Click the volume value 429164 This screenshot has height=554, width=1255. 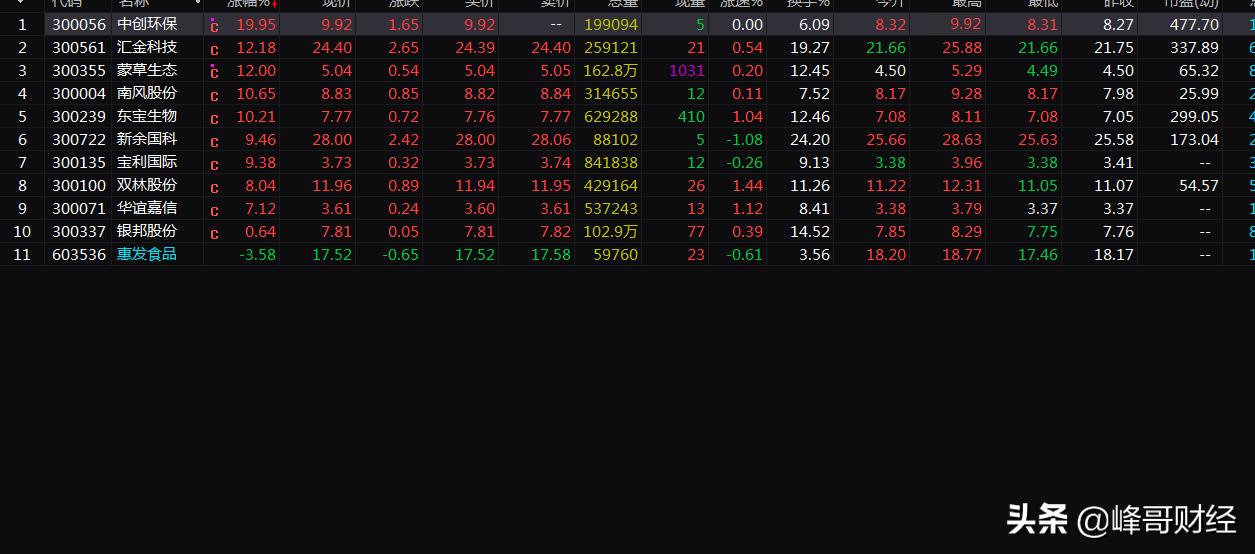pos(611,185)
